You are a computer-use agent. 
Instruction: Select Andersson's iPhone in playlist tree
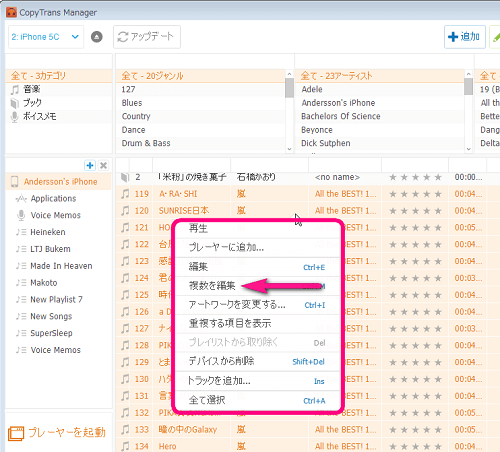pyautogui.click(x=59, y=182)
